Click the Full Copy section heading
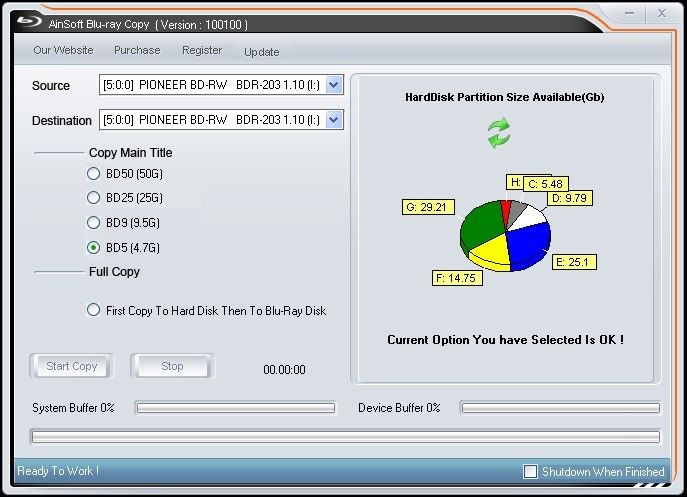The image size is (687, 497). pos(114,272)
